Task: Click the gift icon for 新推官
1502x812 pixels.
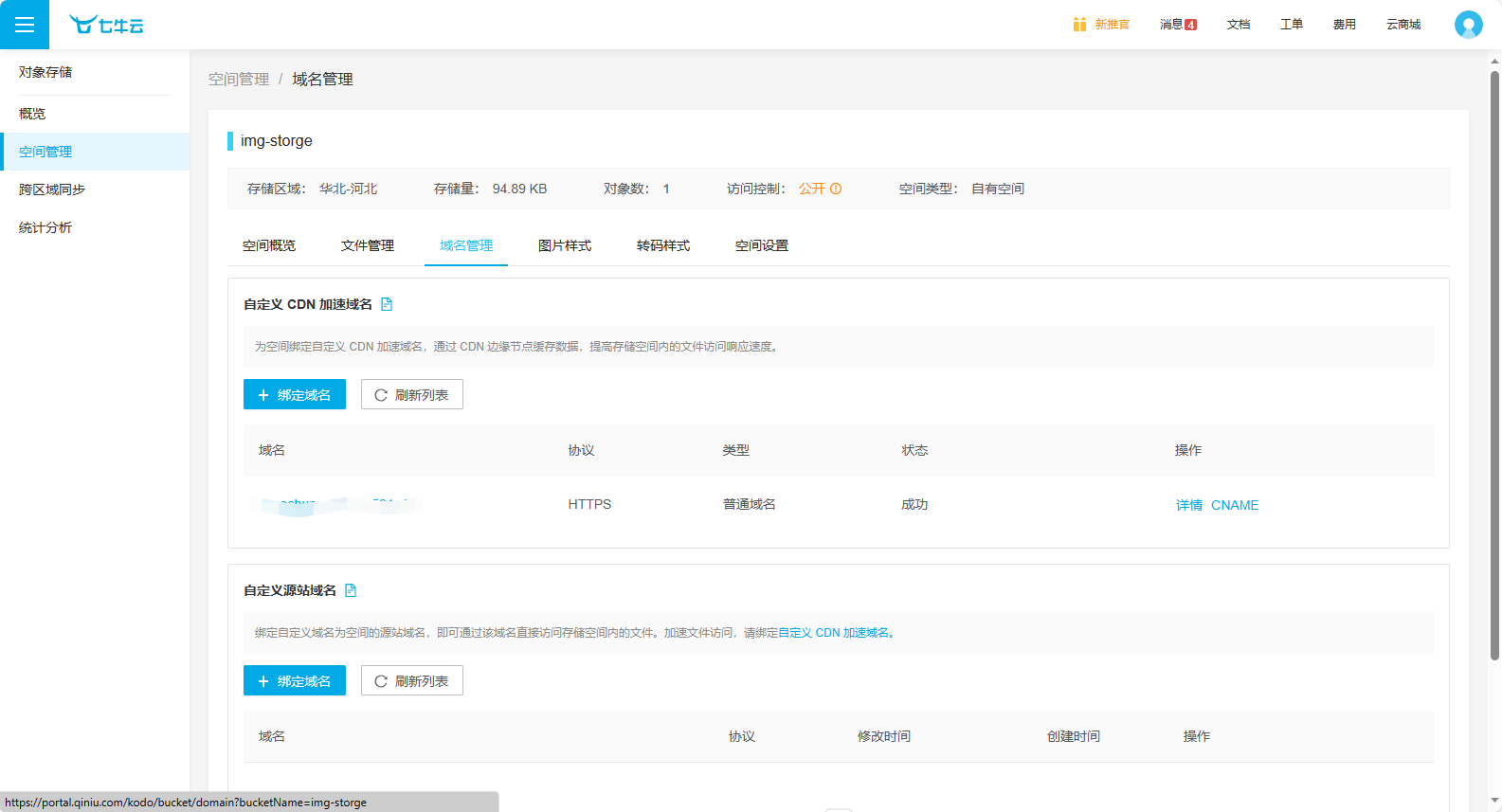Action: 1079,25
